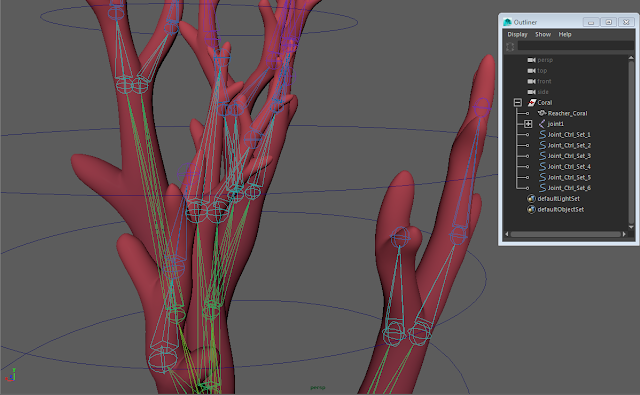640x395 pixels.
Task: Click the Joint_Ctrl_Set_6 curve icon
Action: pyautogui.click(x=542, y=188)
